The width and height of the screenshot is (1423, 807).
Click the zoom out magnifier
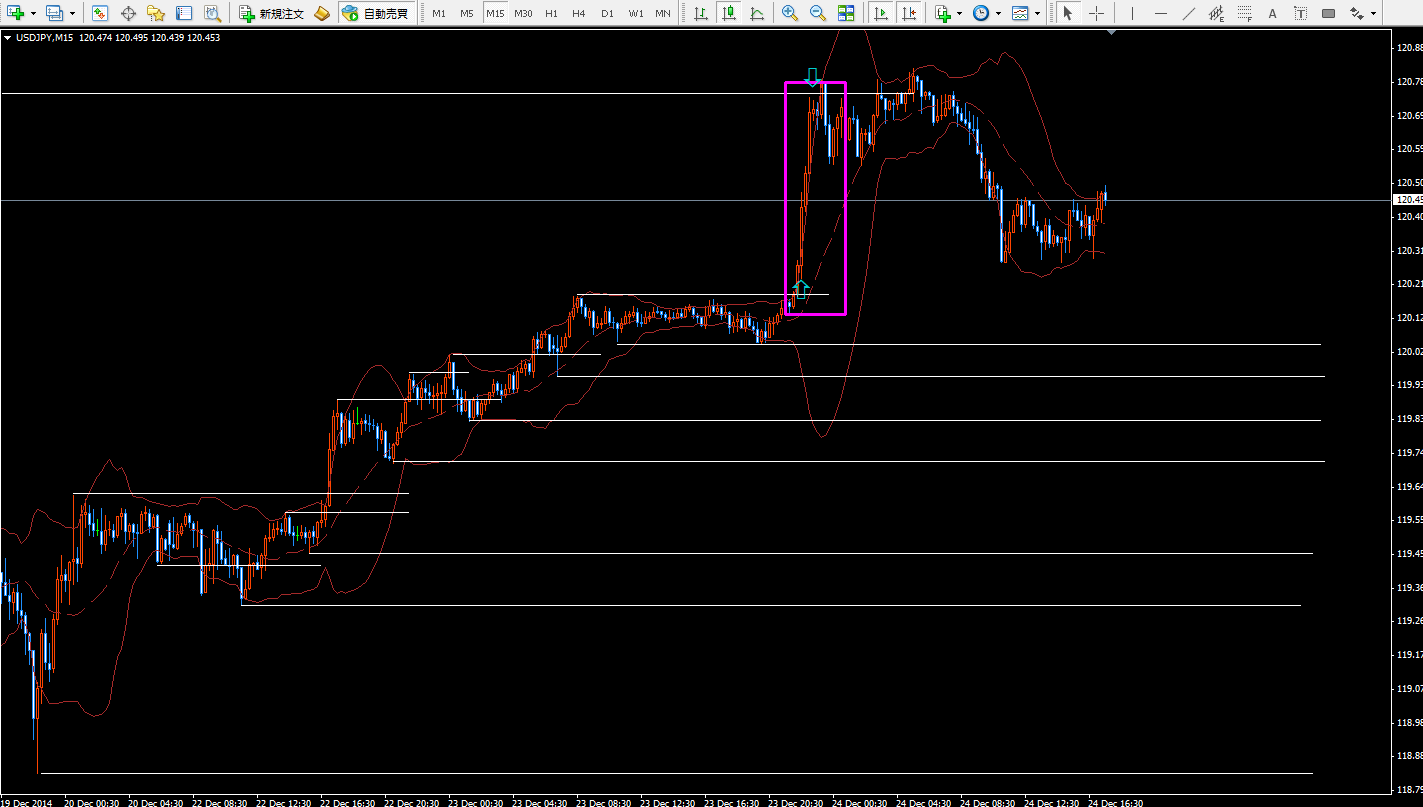818,13
